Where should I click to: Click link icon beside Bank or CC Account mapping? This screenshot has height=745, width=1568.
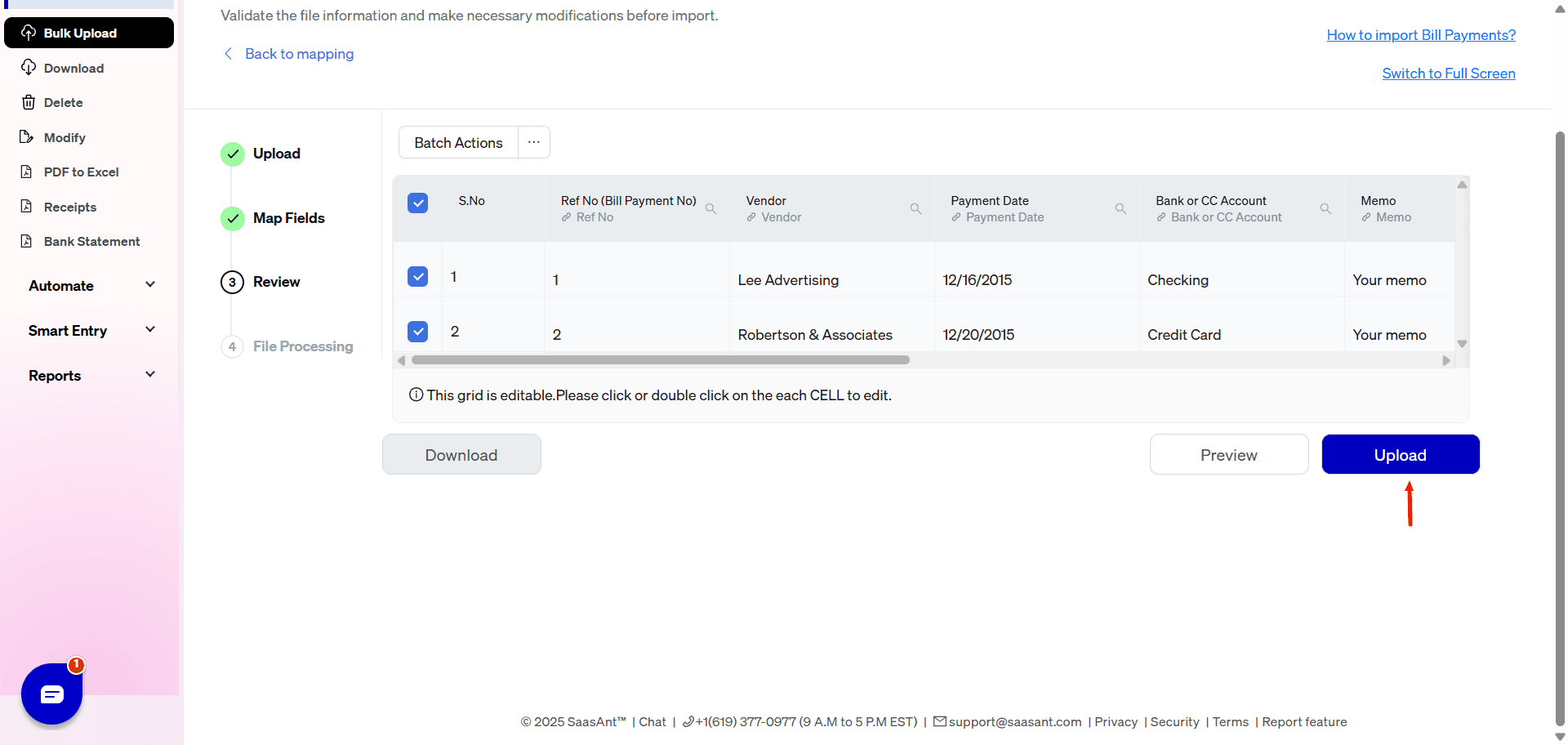[x=1161, y=217]
